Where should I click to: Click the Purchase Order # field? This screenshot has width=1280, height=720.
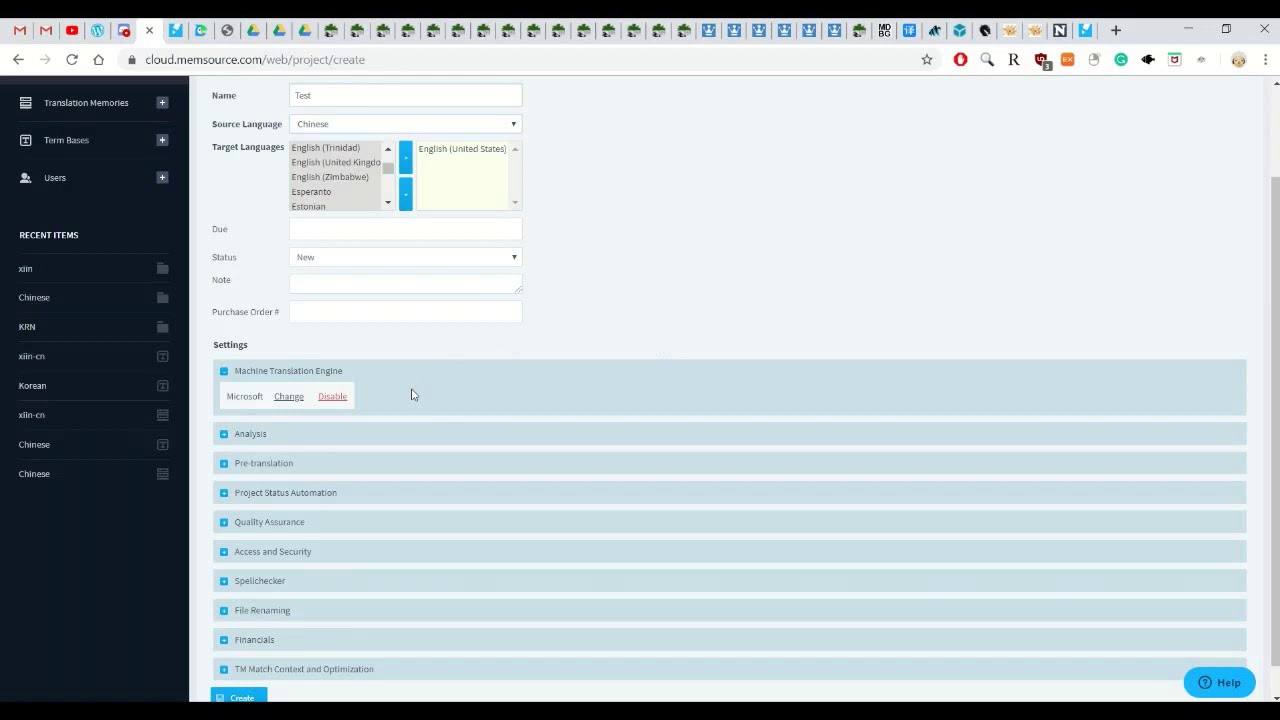click(x=406, y=312)
